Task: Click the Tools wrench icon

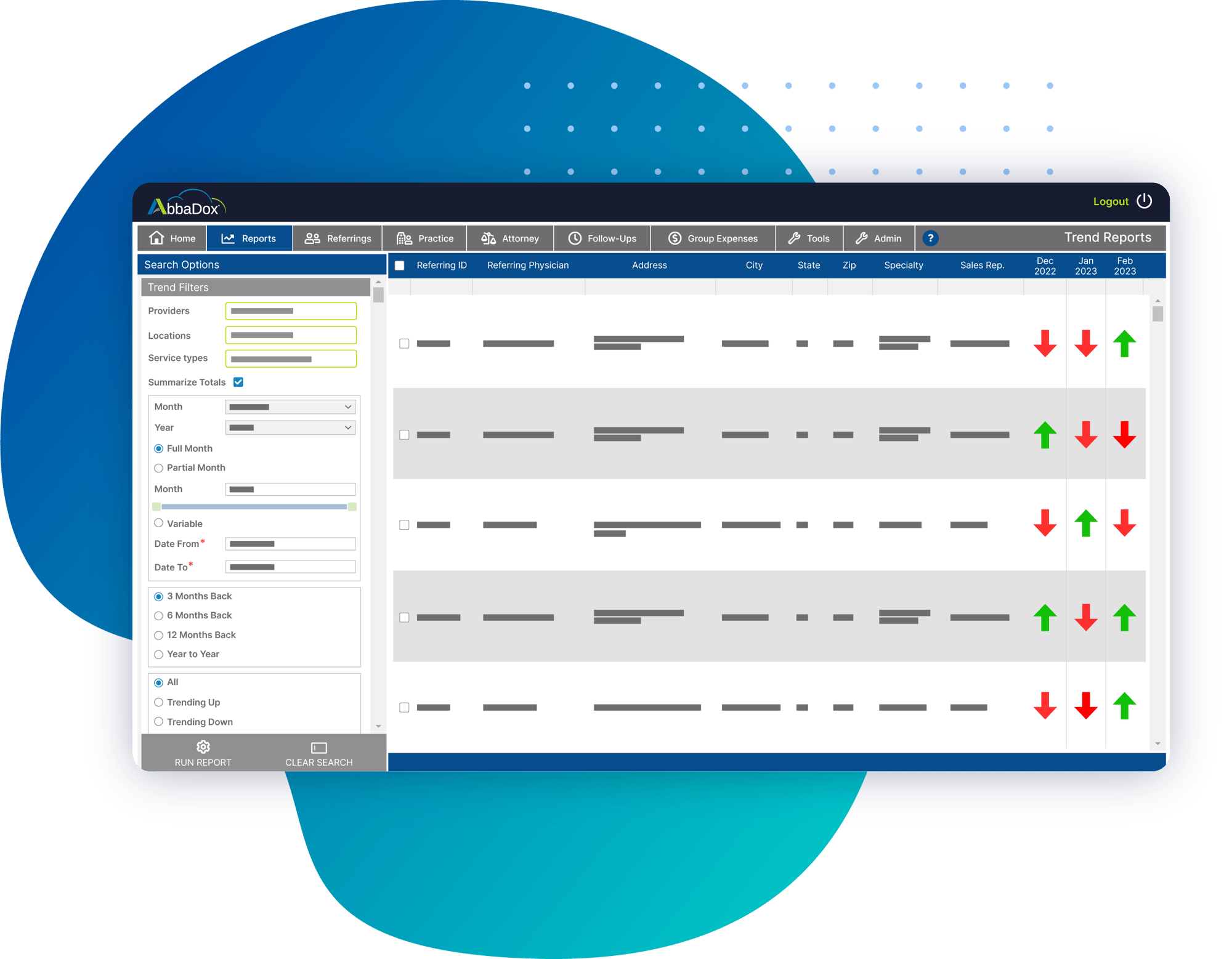Action: [x=794, y=238]
